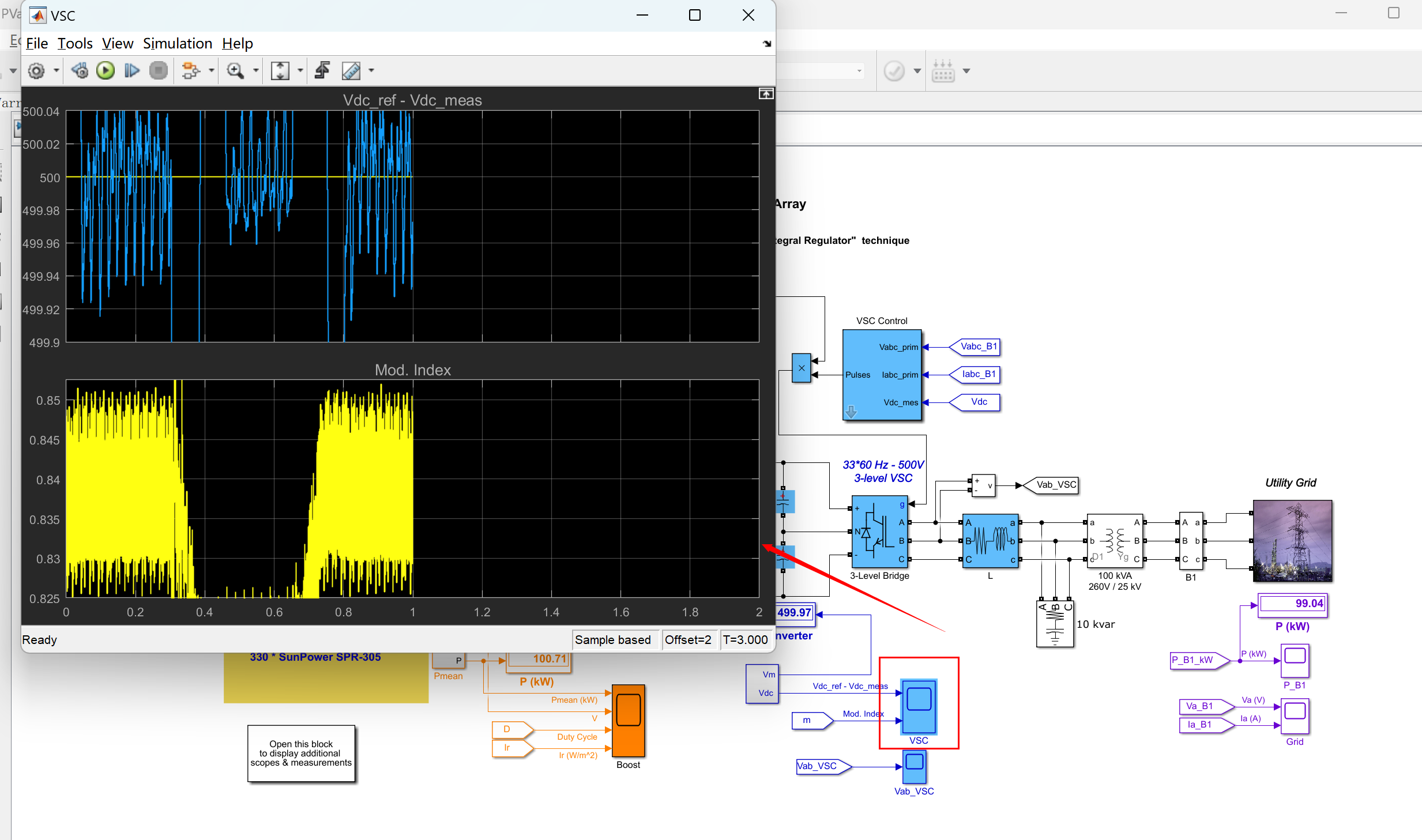This screenshot has width=1422, height=840.
Task: Click the Scale Y-Axis Limits icon
Action: pos(280,71)
